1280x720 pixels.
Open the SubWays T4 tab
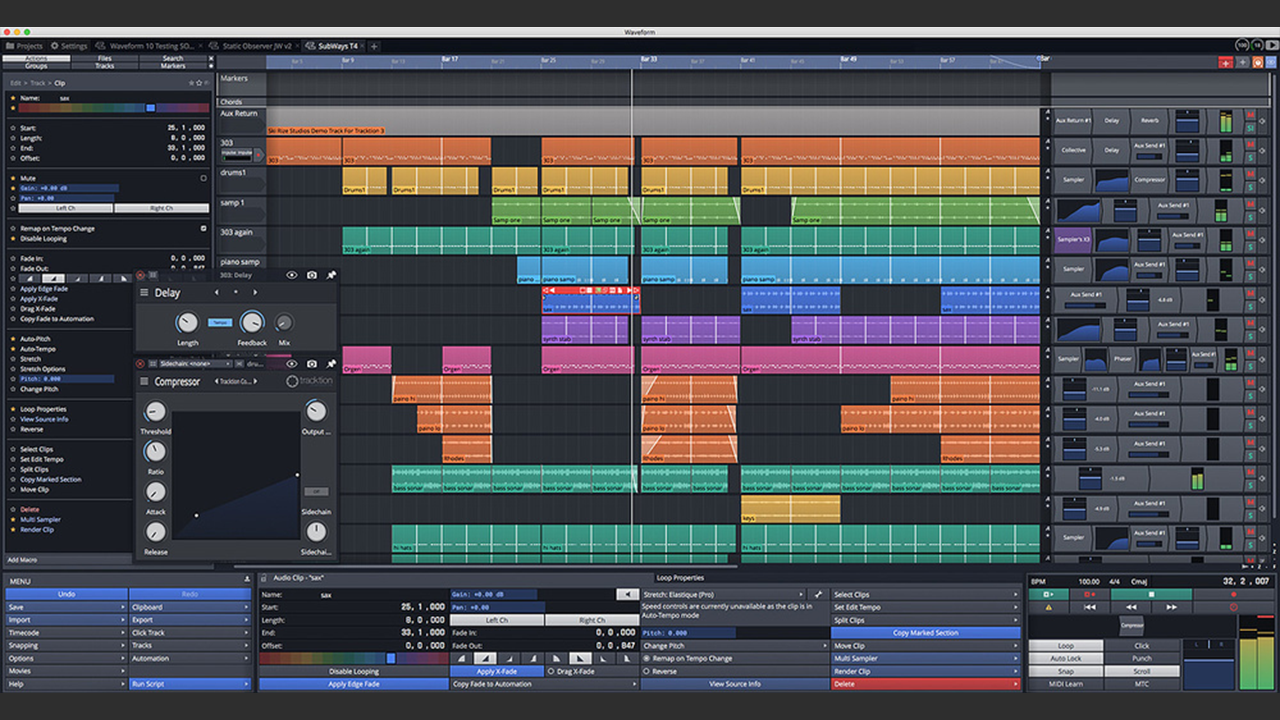[x=331, y=46]
